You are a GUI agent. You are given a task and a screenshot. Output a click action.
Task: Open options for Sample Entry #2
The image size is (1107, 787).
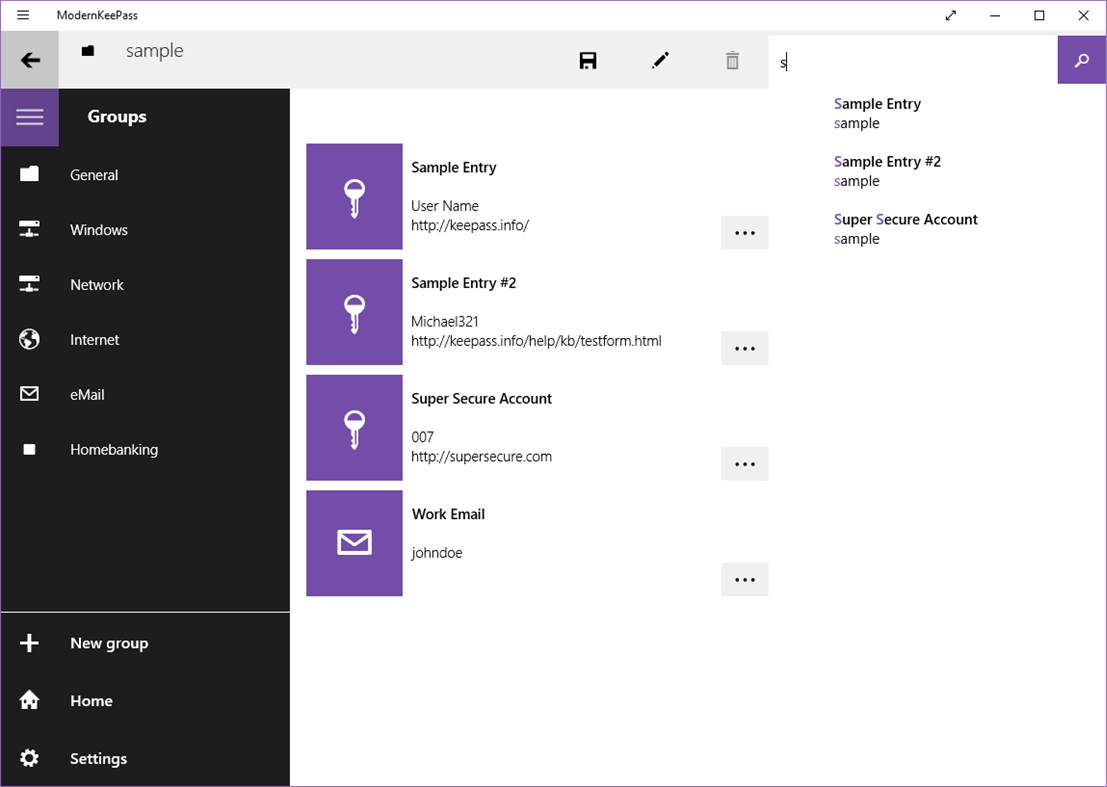pyautogui.click(x=744, y=348)
